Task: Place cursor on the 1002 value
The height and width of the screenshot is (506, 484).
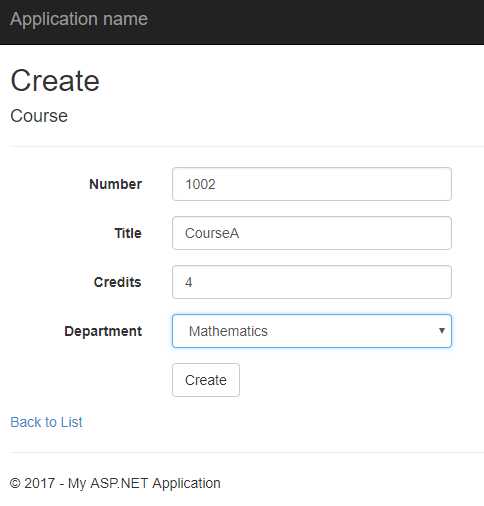Action: pyautogui.click(x=200, y=184)
